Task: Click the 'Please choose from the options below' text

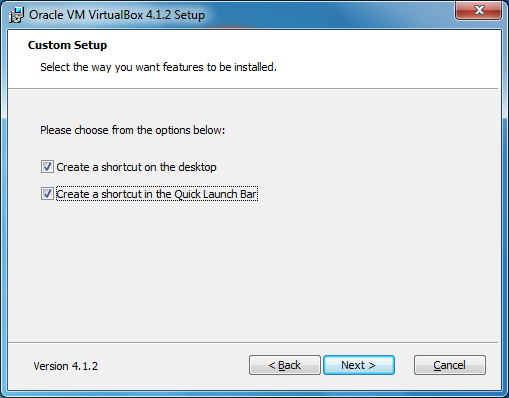Action: click(133, 130)
